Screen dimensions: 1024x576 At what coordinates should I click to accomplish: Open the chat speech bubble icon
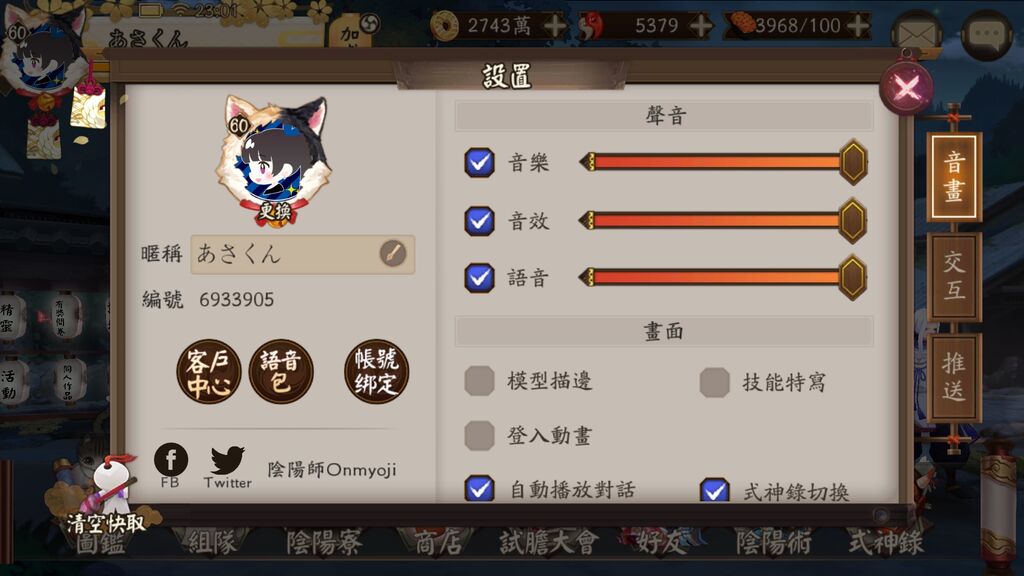coord(987,35)
